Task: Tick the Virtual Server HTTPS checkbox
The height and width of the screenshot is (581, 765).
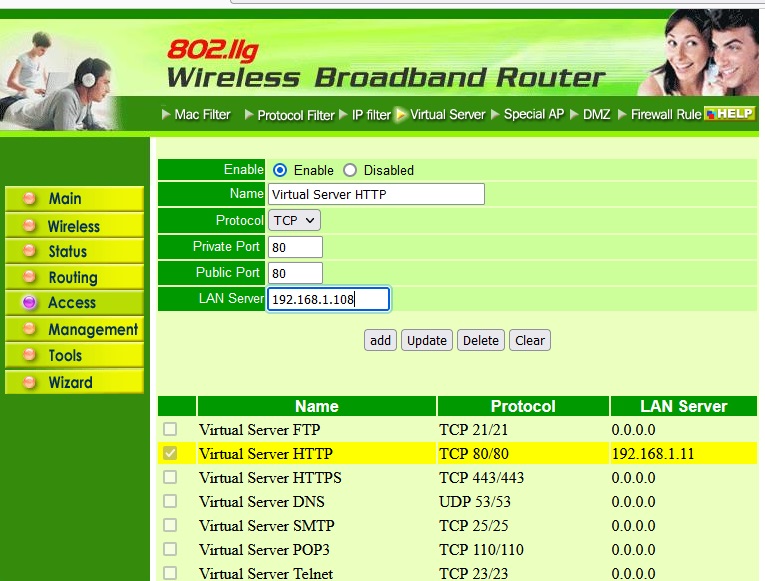Action: tap(170, 477)
